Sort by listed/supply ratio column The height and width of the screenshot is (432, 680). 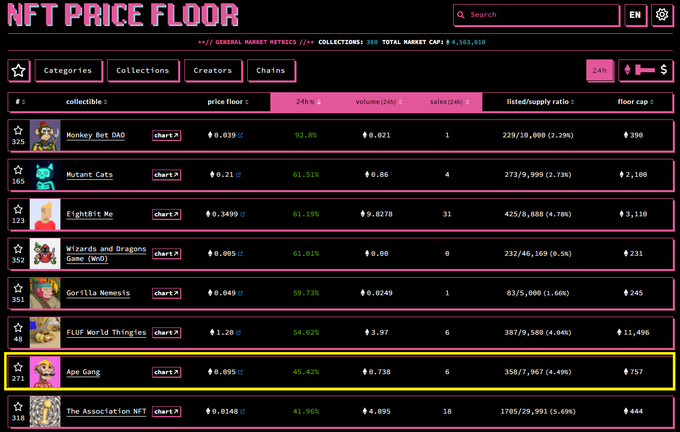[540, 102]
